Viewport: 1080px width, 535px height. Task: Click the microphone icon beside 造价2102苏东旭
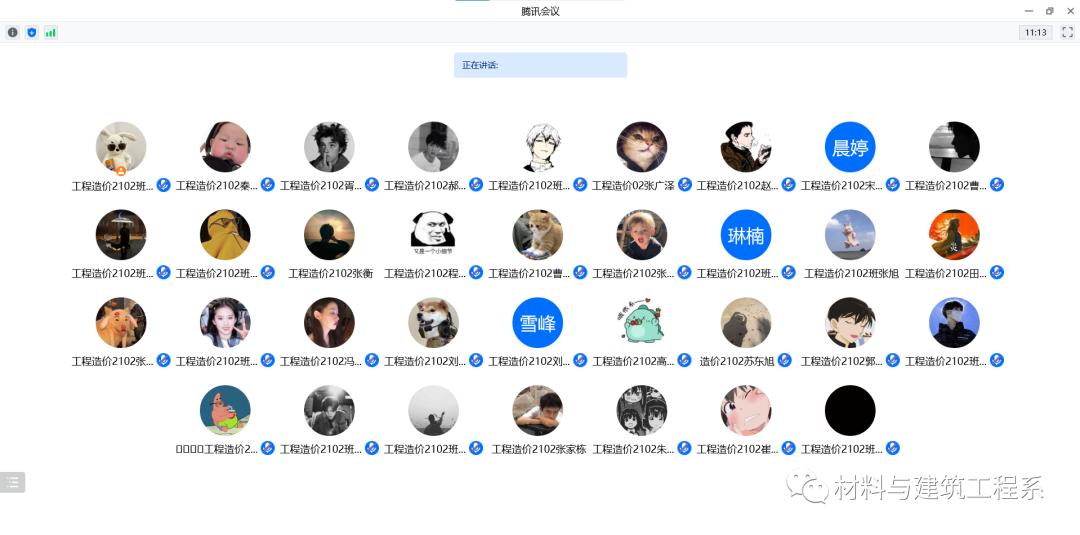785,360
